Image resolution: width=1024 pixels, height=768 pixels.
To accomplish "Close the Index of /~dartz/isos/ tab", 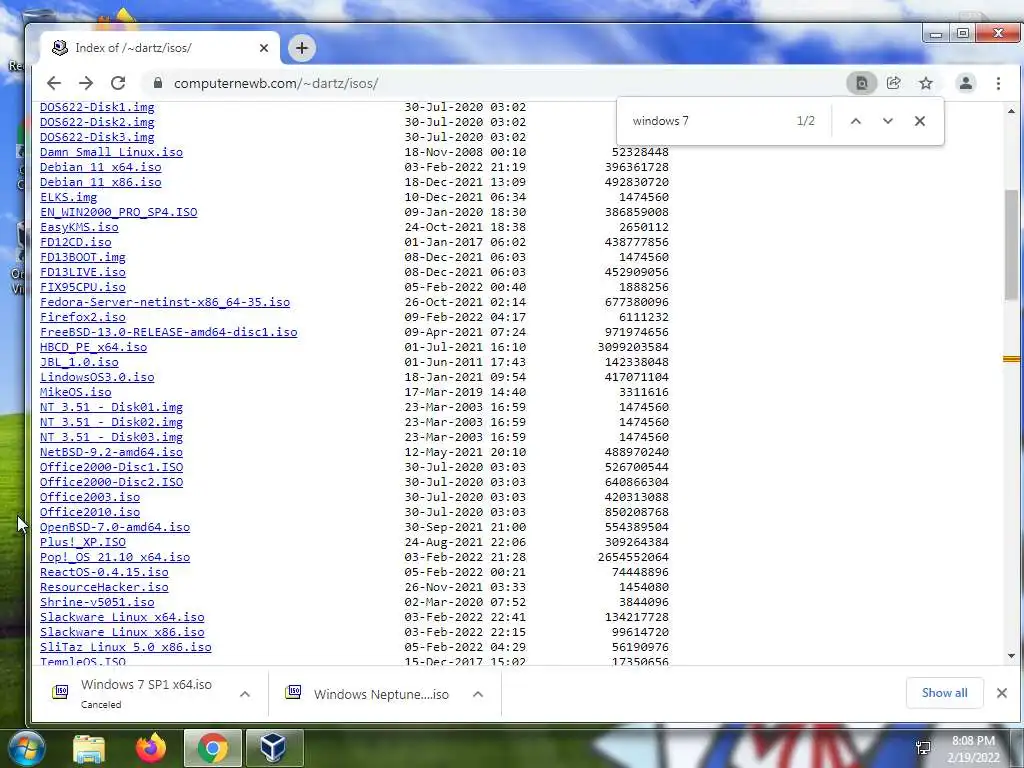I will (x=264, y=48).
